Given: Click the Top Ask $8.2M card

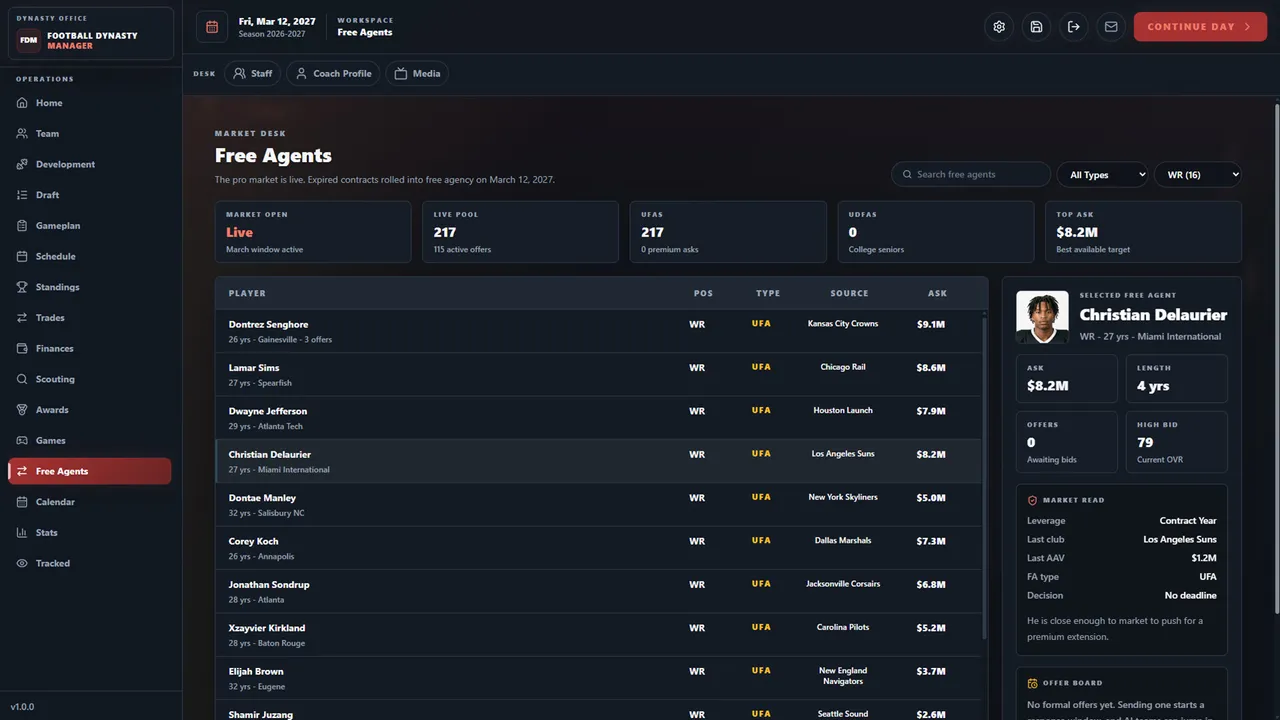Looking at the screenshot, I should tap(1143, 232).
